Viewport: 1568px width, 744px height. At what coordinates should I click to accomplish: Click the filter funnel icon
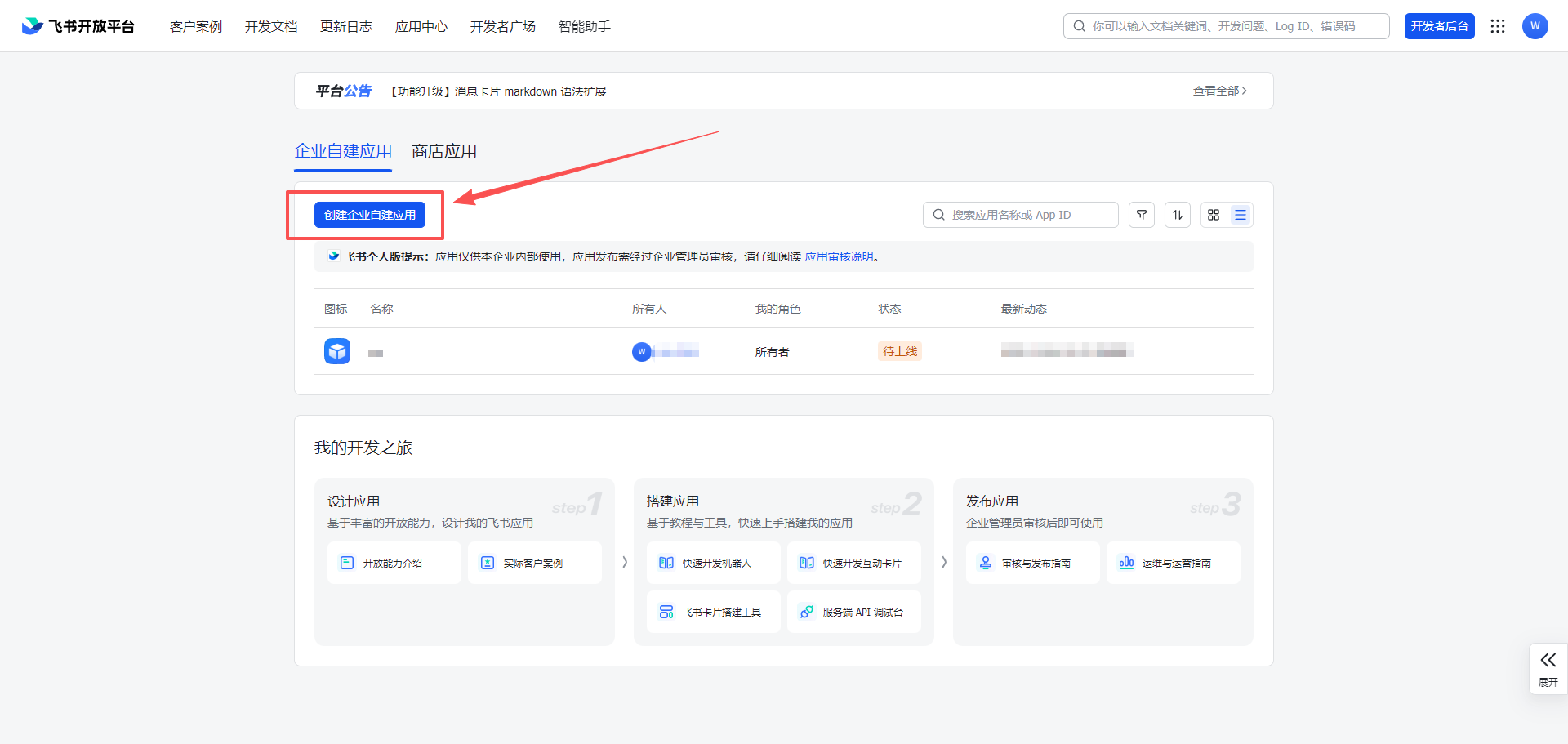[1141, 215]
